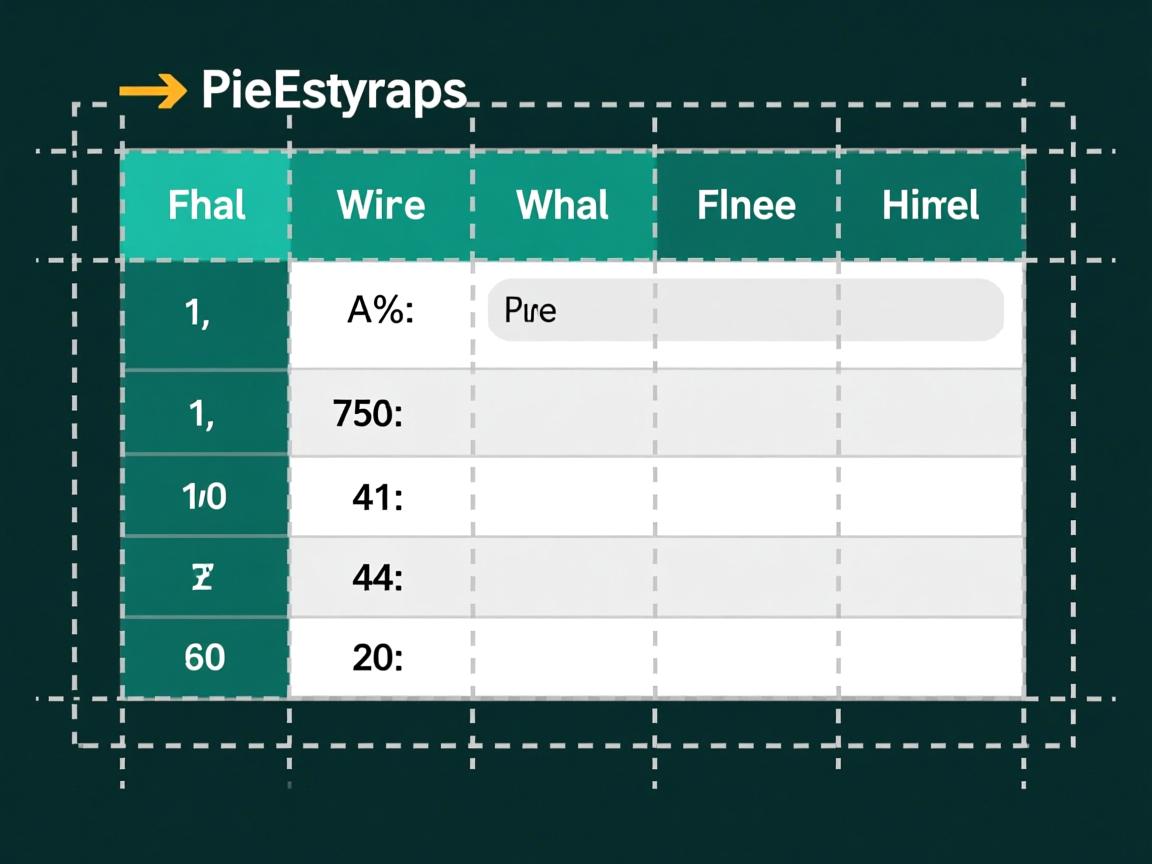Click the 60 row header
Screen dimensions: 1152x864
pos(205,657)
